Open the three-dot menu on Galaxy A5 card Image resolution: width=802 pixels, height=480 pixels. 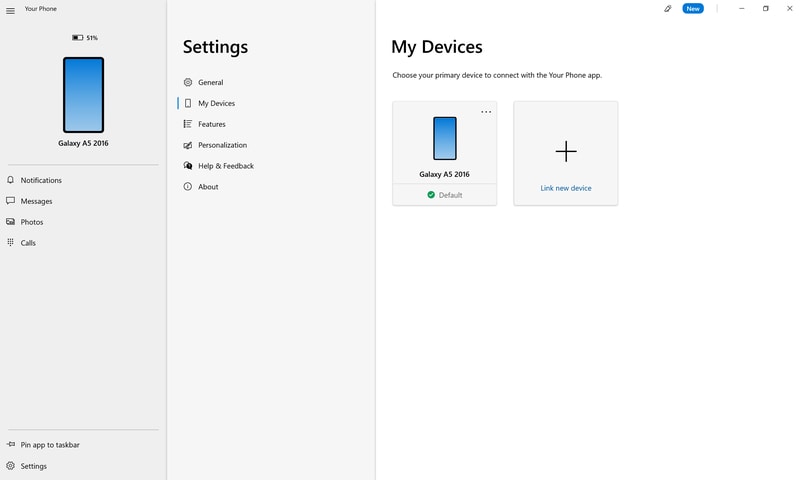(x=486, y=112)
